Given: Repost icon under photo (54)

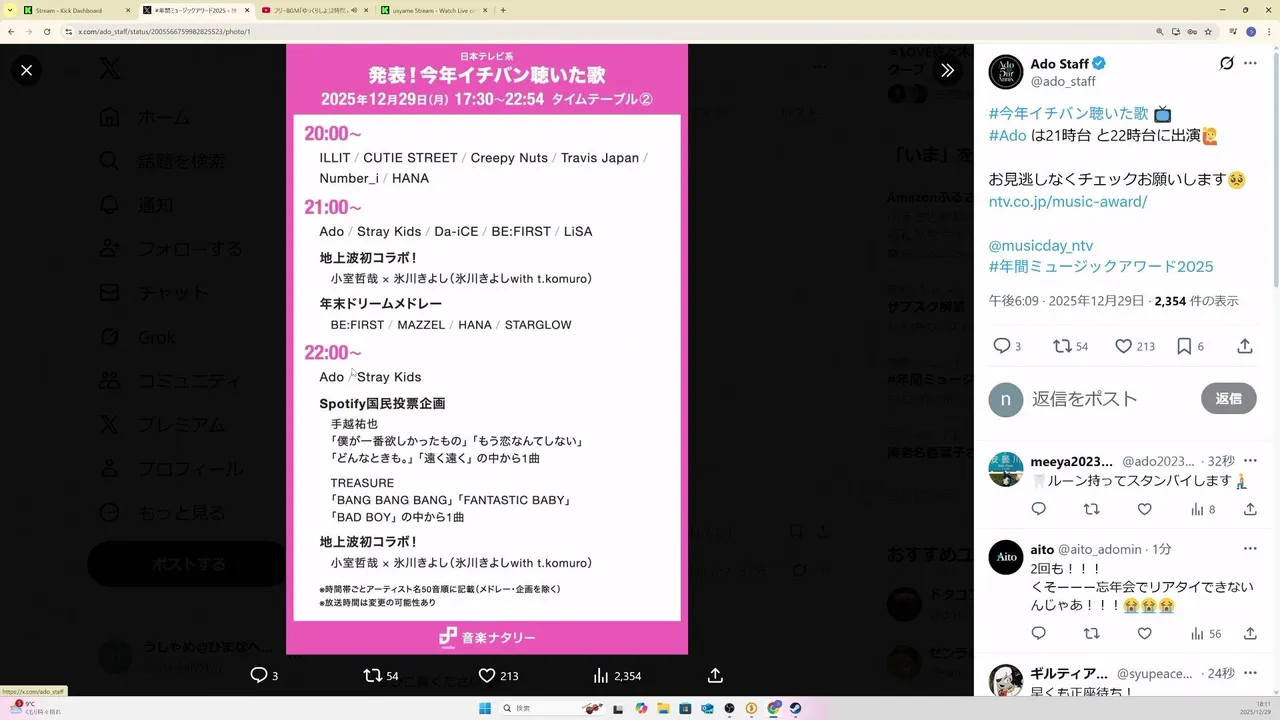Looking at the screenshot, I should click(x=381, y=675).
